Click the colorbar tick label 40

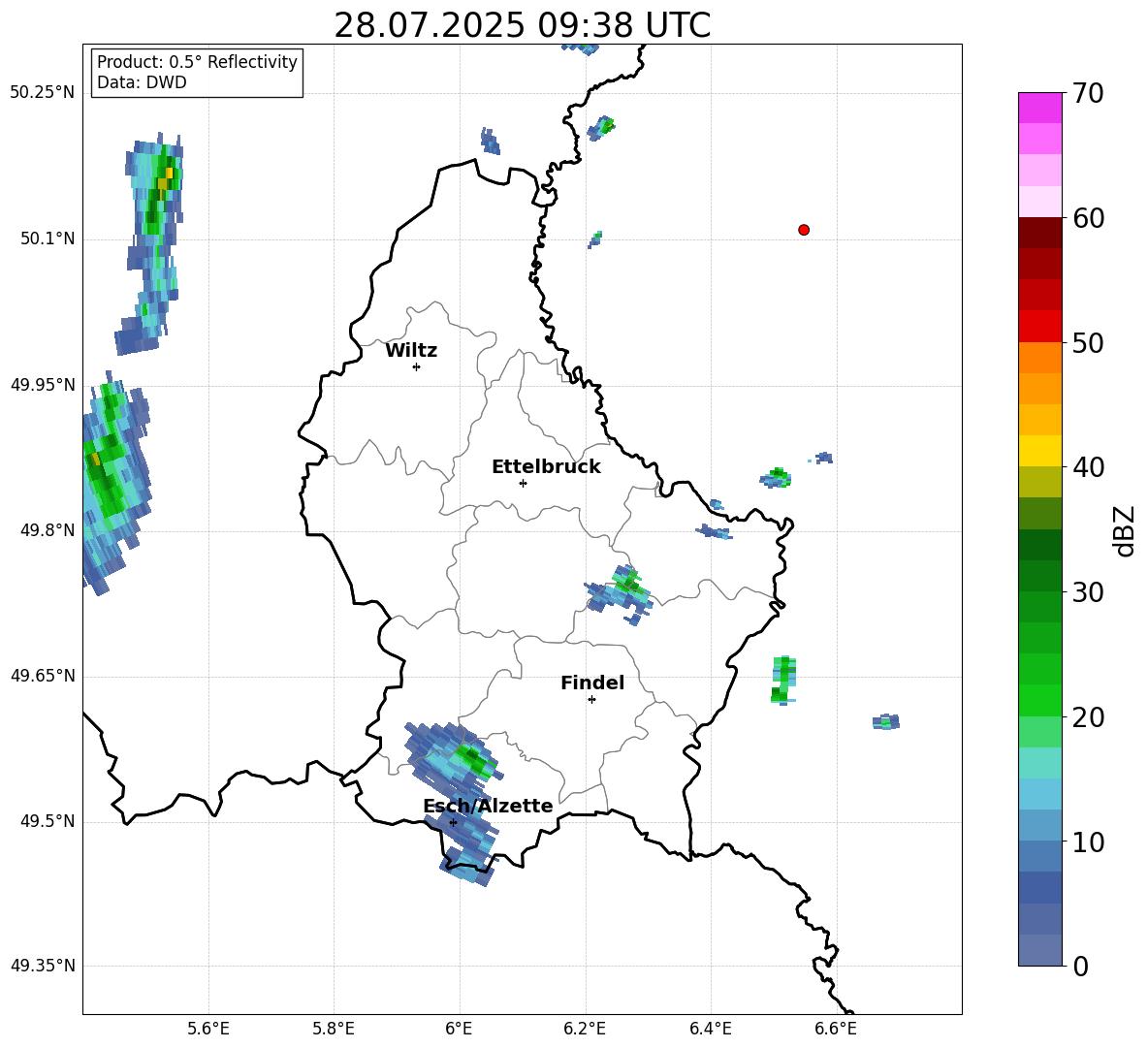point(1089,467)
